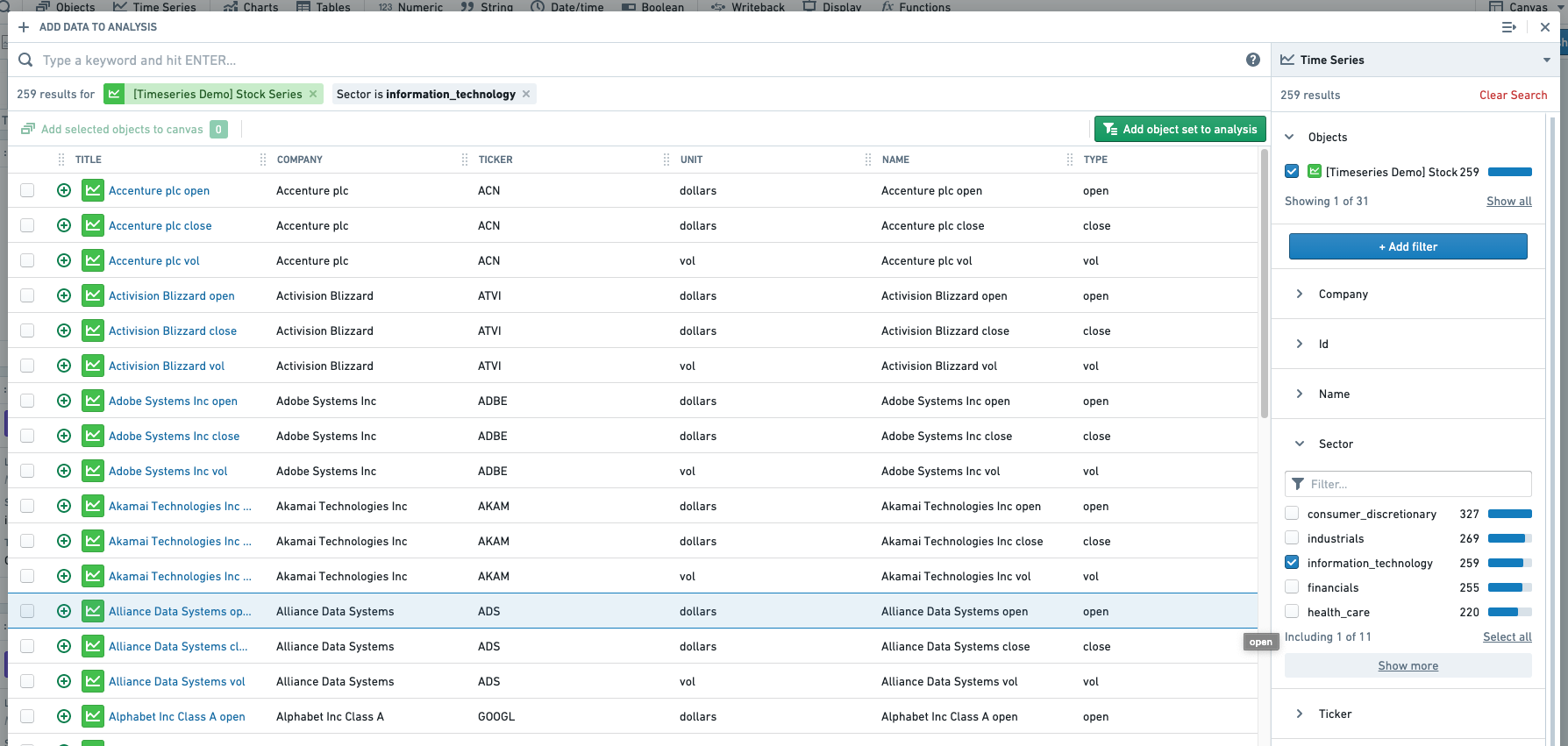This screenshot has height=746, width=1568.
Task: Add Accenture plc vol with plus icon
Action: pyautogui.click(x=64, y=260)
